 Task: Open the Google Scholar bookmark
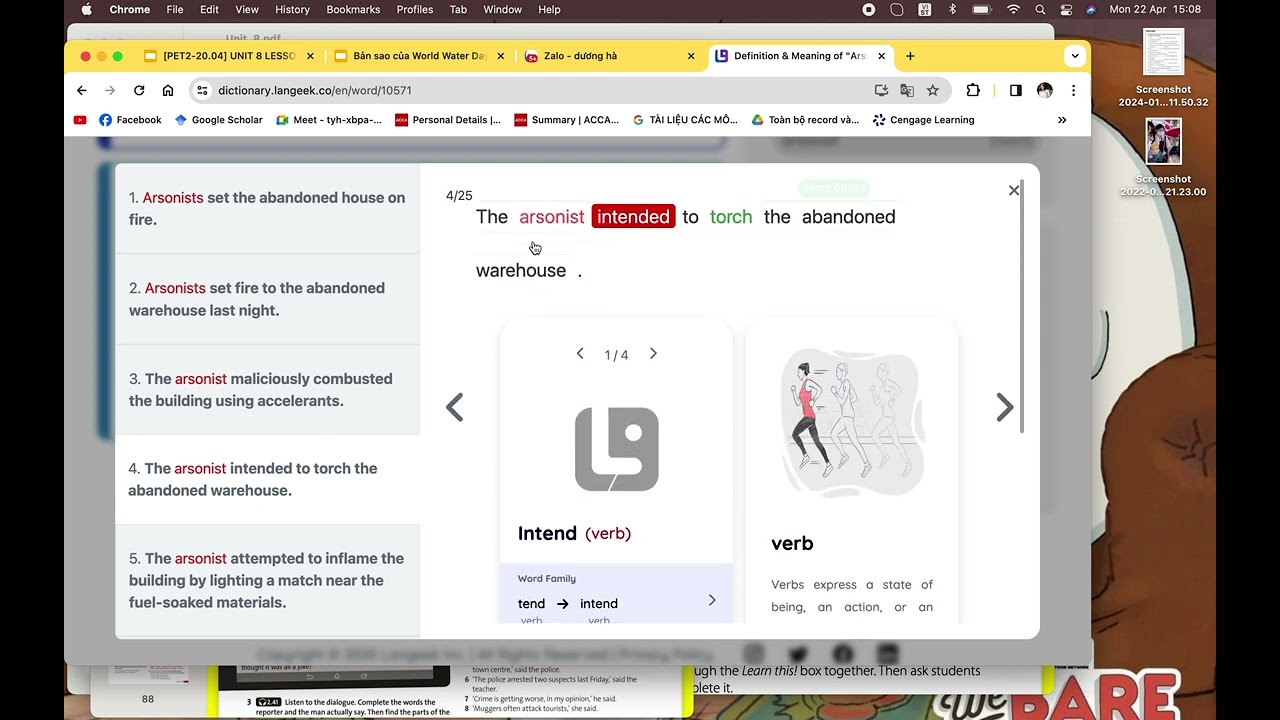[218, 120]
